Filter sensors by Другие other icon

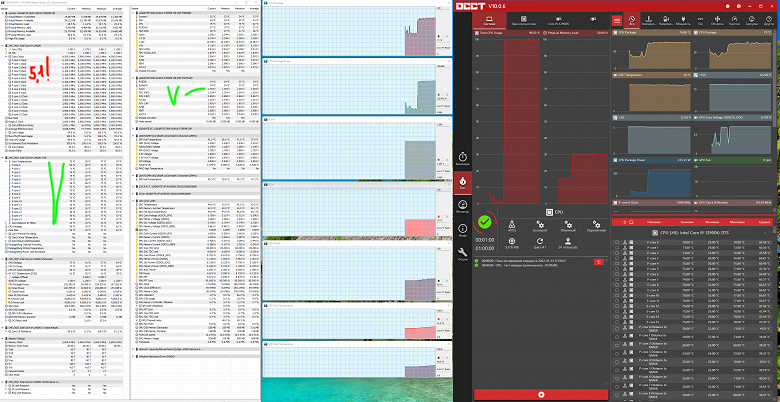[768, 21]
